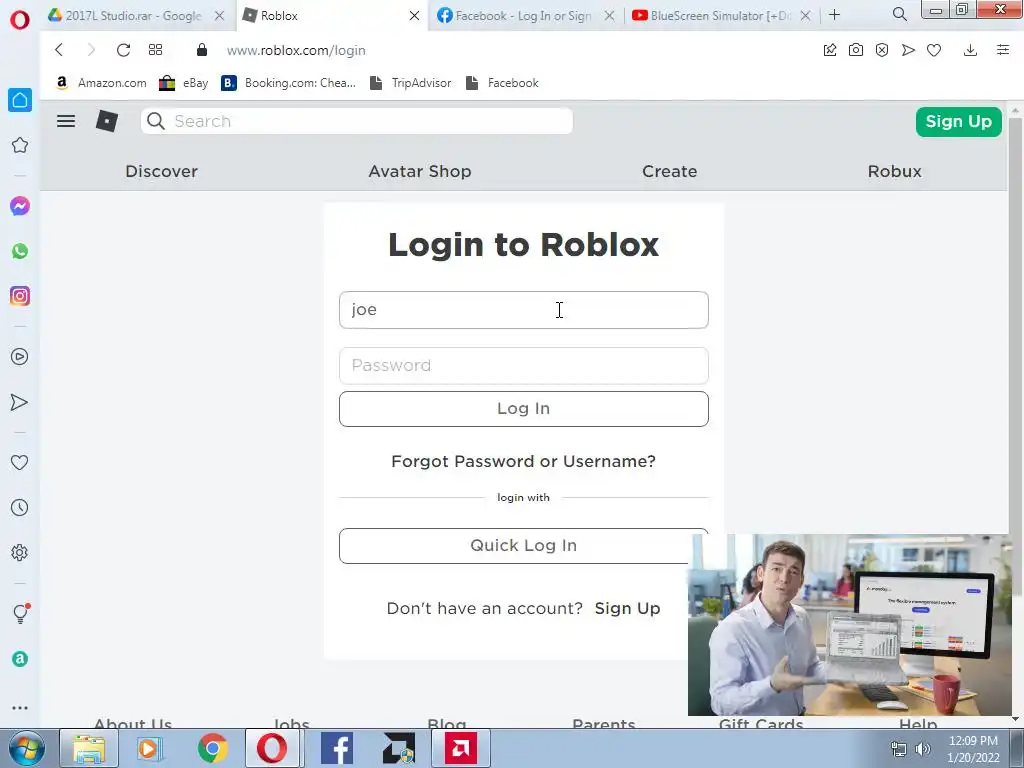Click the video ad thumbnail
1024x768 pixels.
(x=849, y=625)
